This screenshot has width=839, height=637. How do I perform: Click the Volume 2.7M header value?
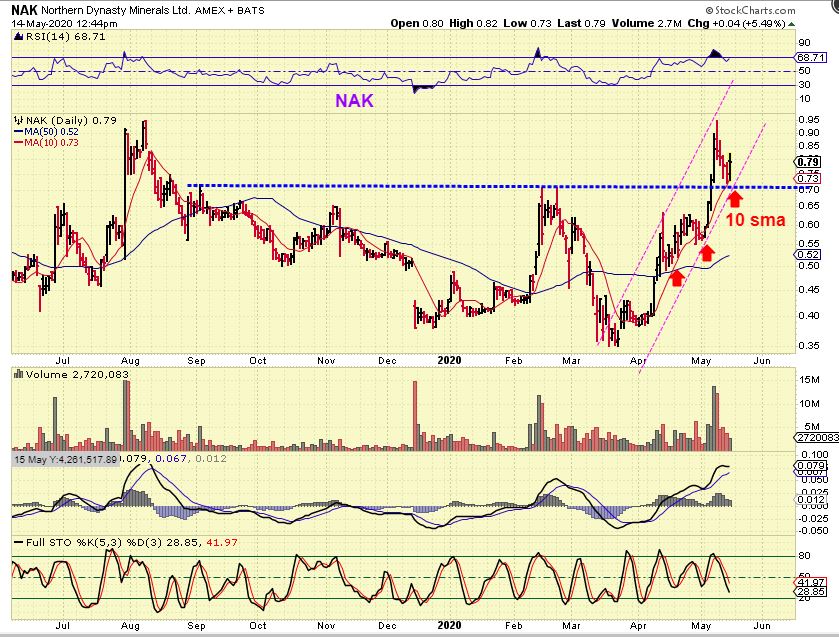646,23
